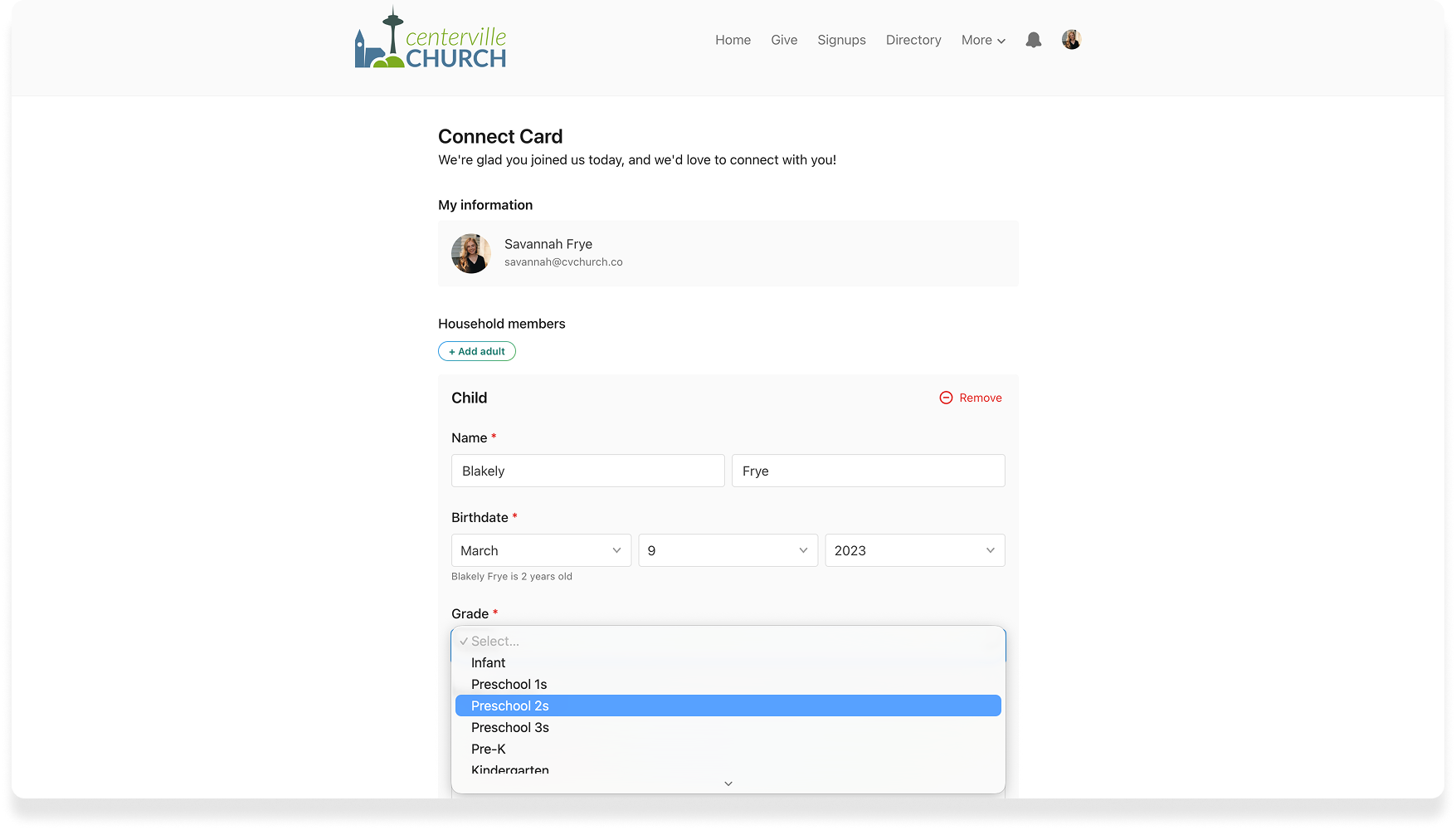
Task: Click the checkmark beside Select in Grade list
Action: click(464, 641)
